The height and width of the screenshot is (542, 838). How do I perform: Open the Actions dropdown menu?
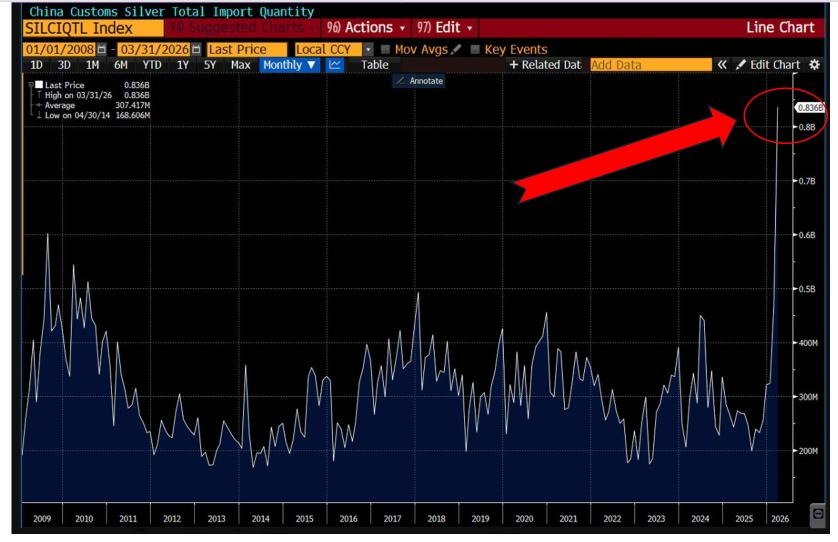(367, 28)
